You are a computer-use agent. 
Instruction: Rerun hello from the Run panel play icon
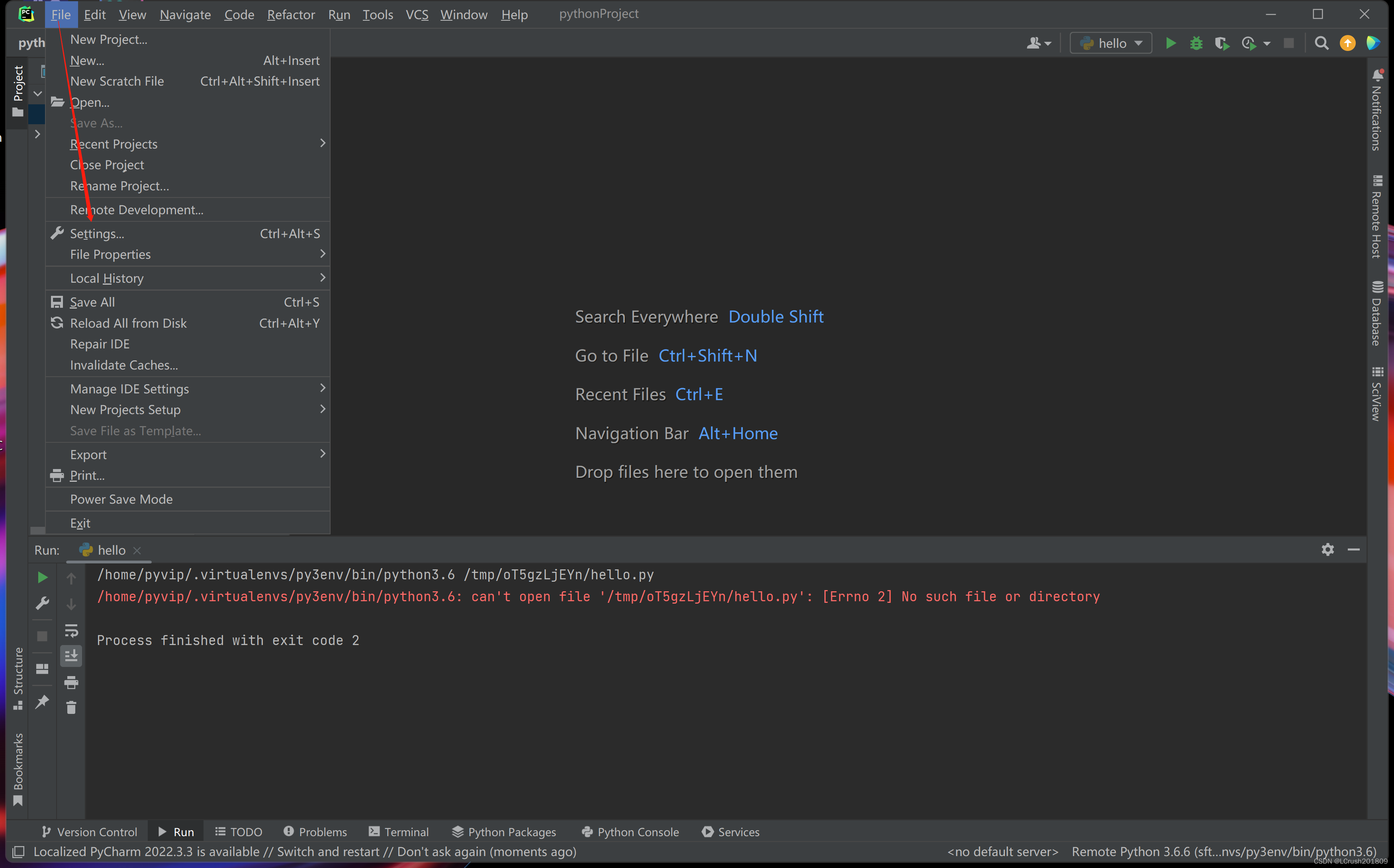(42, 577)
